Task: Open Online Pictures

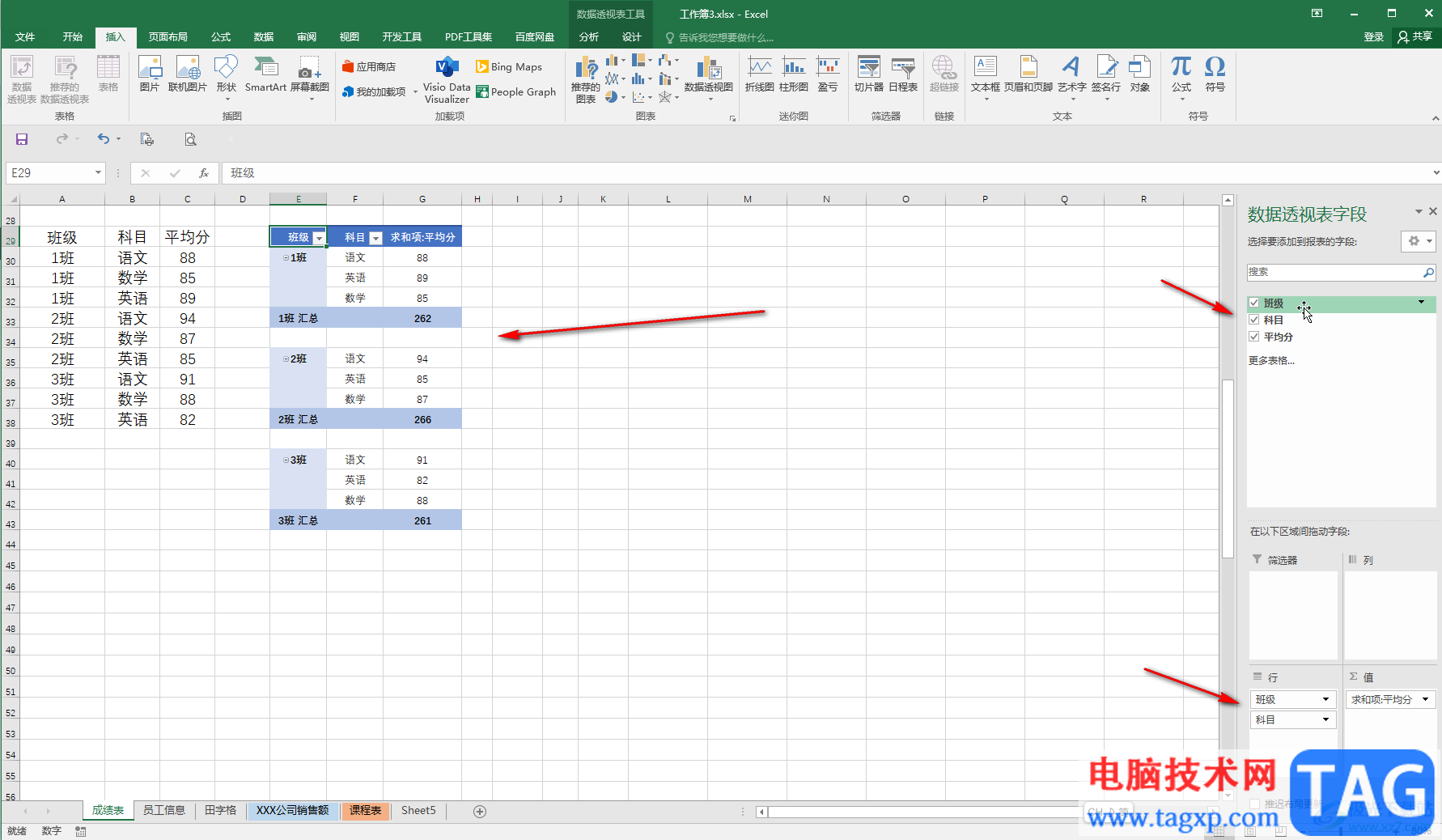Action: point(188,74)
